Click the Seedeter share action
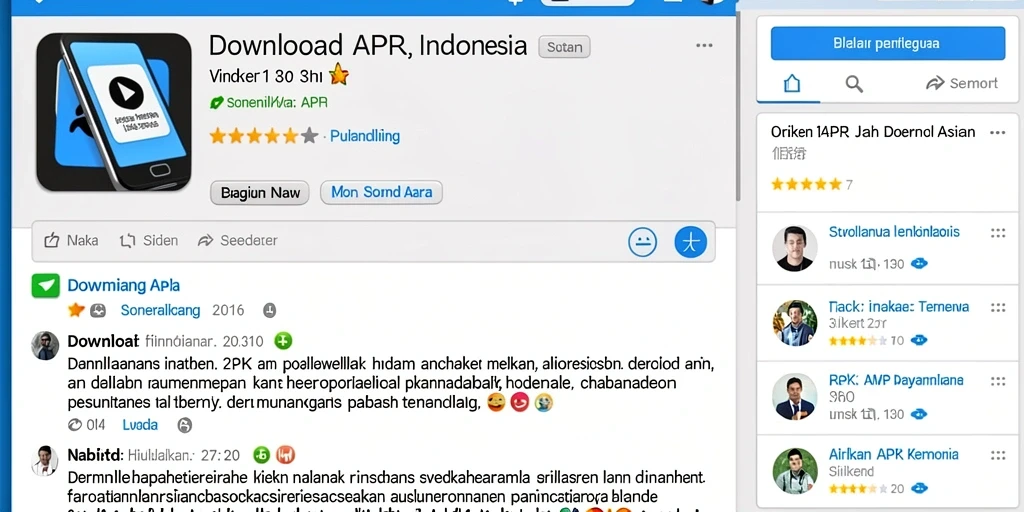Image resolution: width=1024 pixels, height=512 pixels. click(x=238, y=240)
